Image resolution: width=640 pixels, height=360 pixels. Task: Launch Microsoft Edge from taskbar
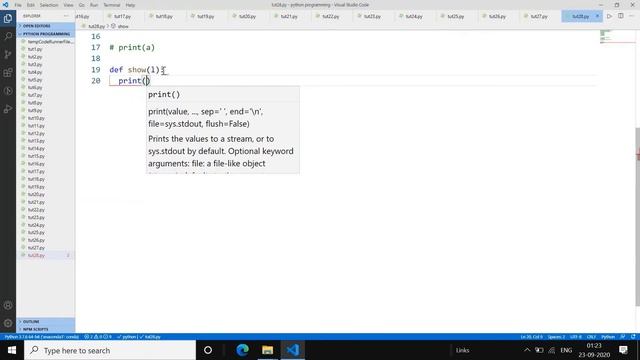pos(242,350)
